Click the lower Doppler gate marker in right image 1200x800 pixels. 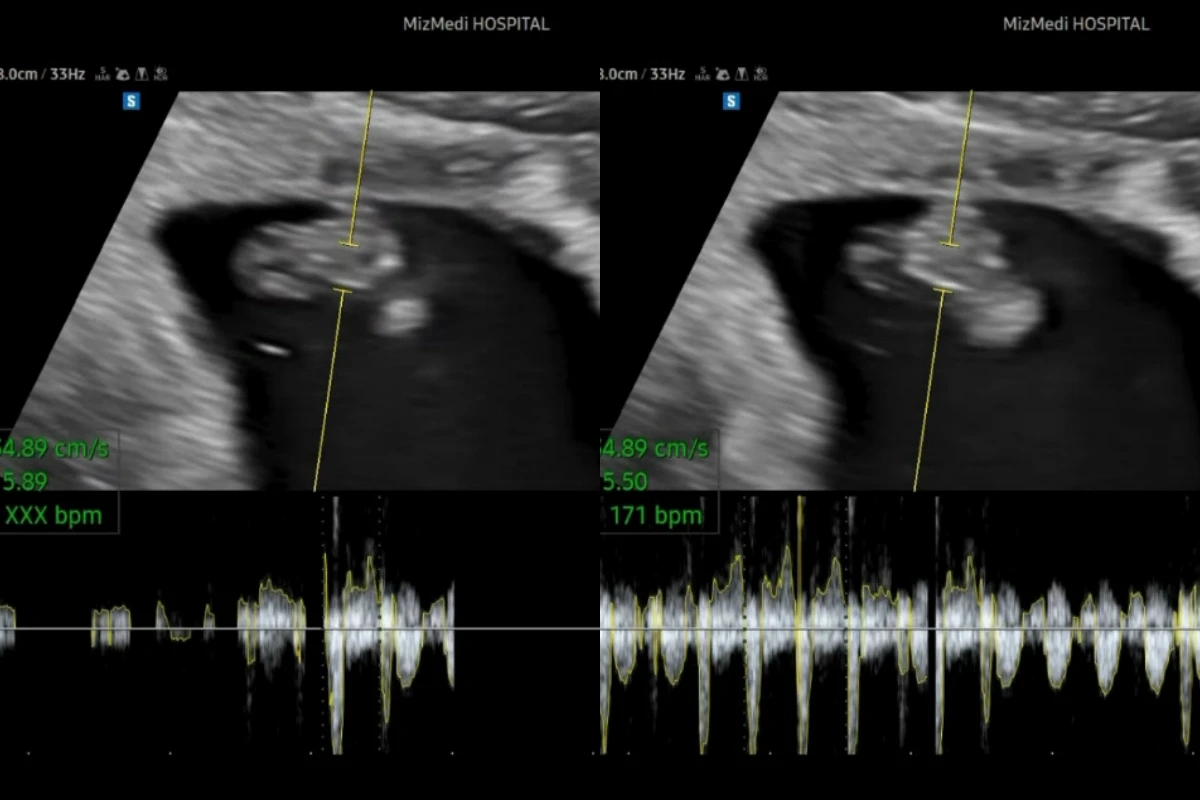point(941,291)
